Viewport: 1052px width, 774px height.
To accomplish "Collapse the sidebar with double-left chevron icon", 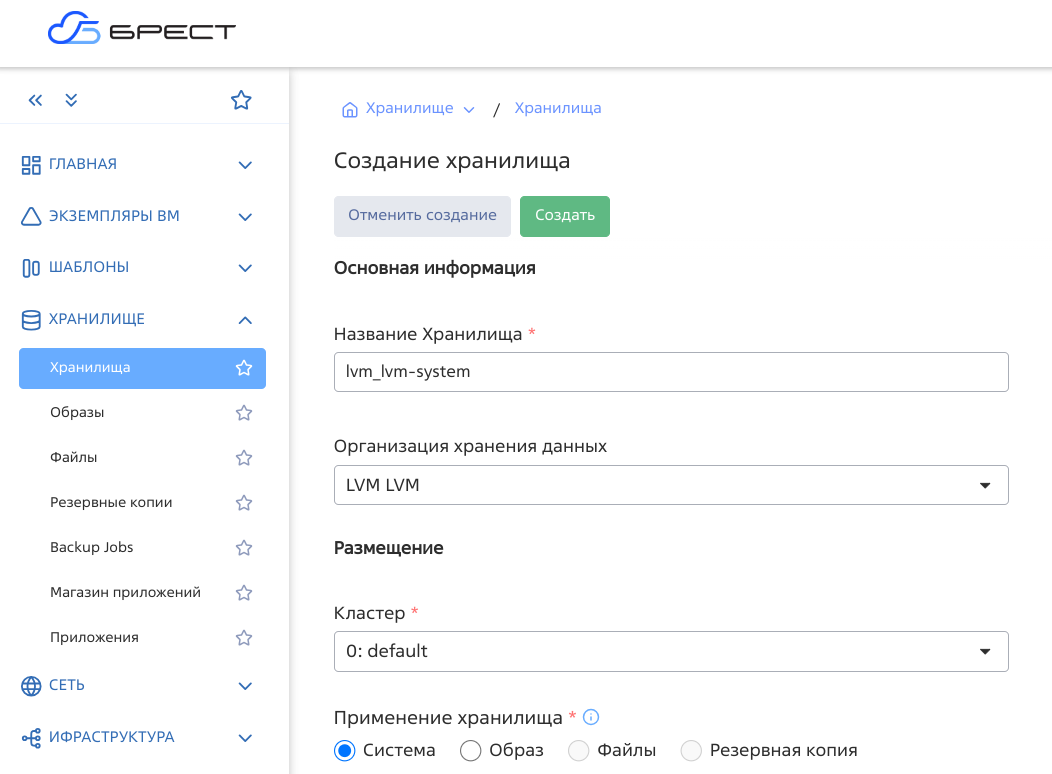I will [x=35, y=100].
